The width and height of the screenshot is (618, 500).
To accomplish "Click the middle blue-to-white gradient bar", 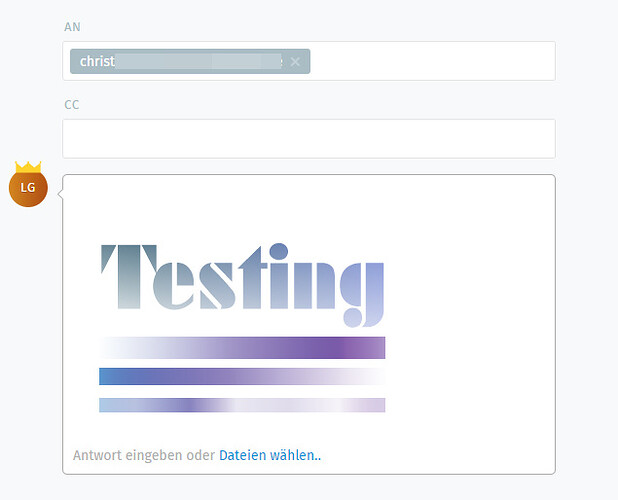I will pyautogui.click(x=242, y=376).
